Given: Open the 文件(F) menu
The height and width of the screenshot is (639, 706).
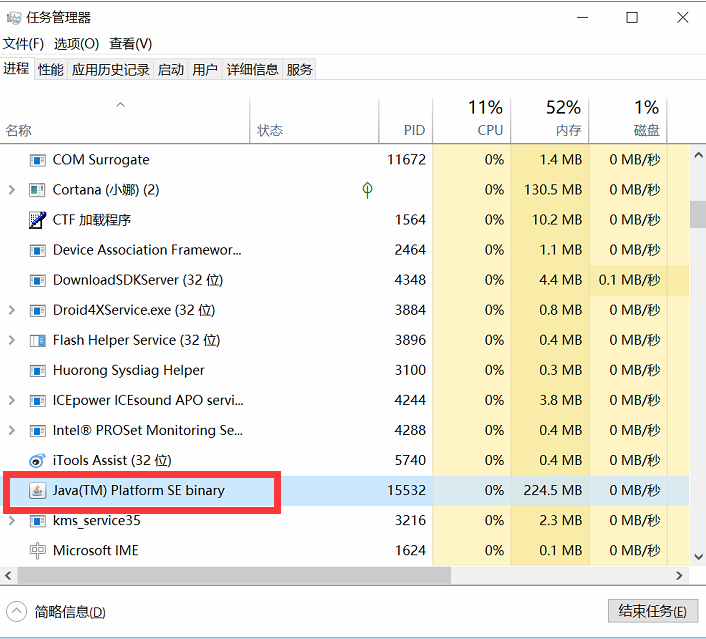Looking at the screenshot, I should click(x=23, y=44).
